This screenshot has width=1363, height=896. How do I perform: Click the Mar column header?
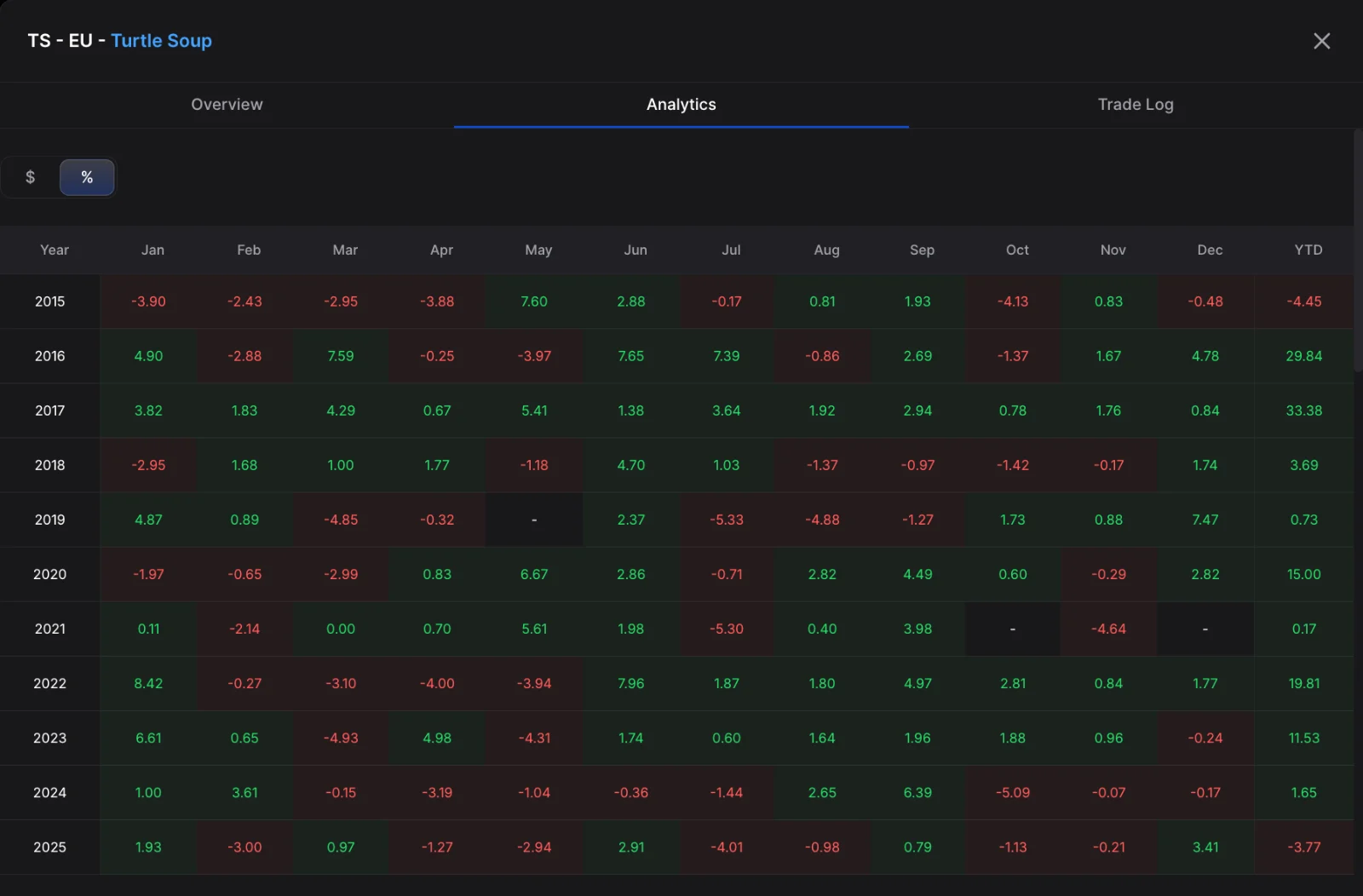point(345,250)
